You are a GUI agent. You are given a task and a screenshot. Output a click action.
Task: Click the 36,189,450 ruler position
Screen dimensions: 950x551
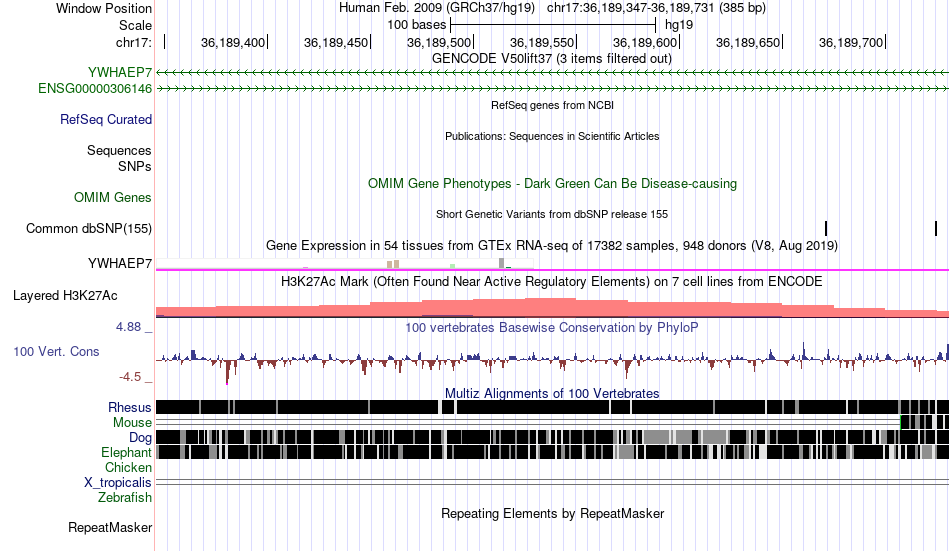point(336,42)
